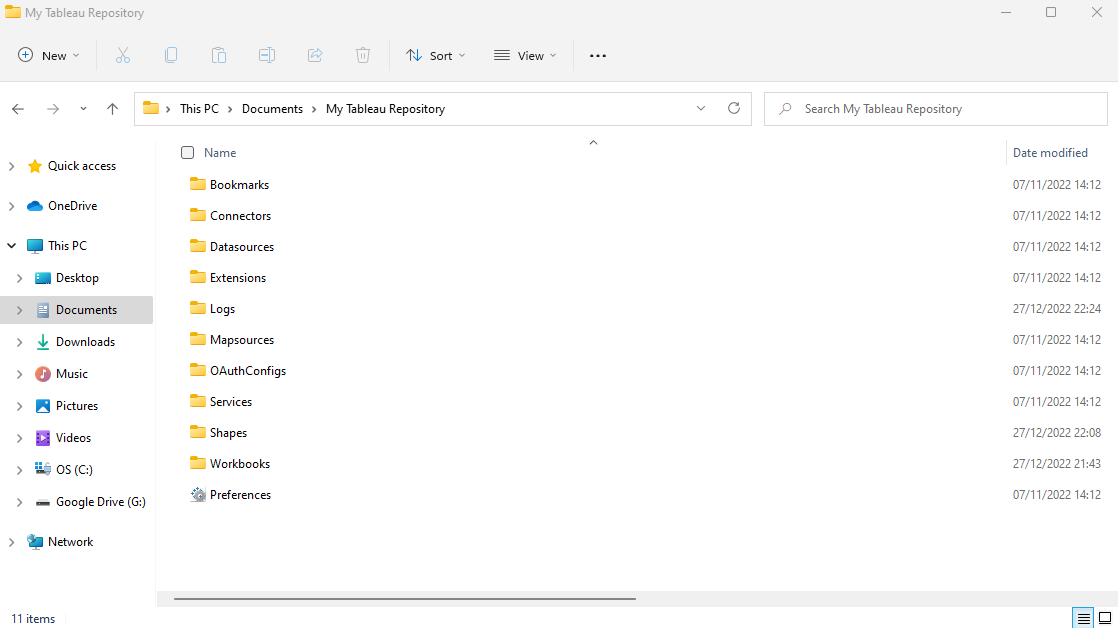Open the View menu

point(525,56)
